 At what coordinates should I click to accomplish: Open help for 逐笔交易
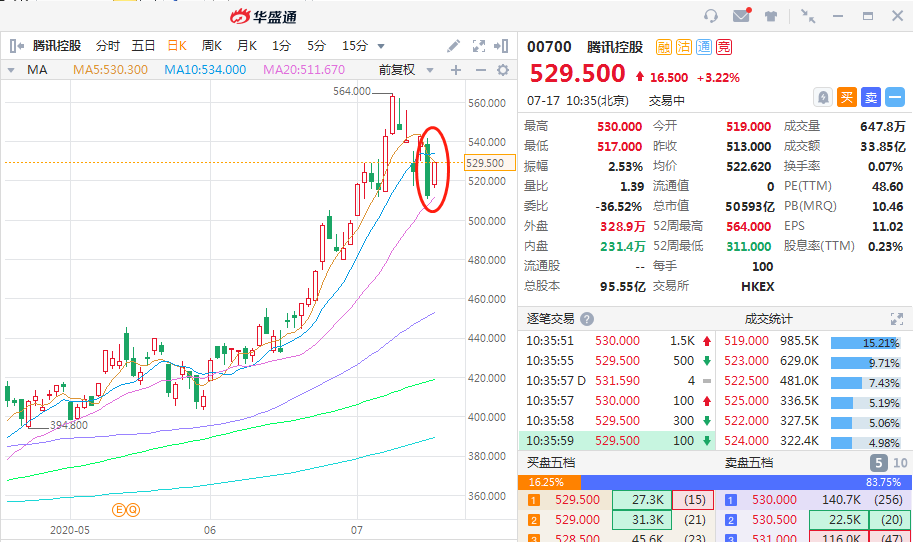click(587, 319)
